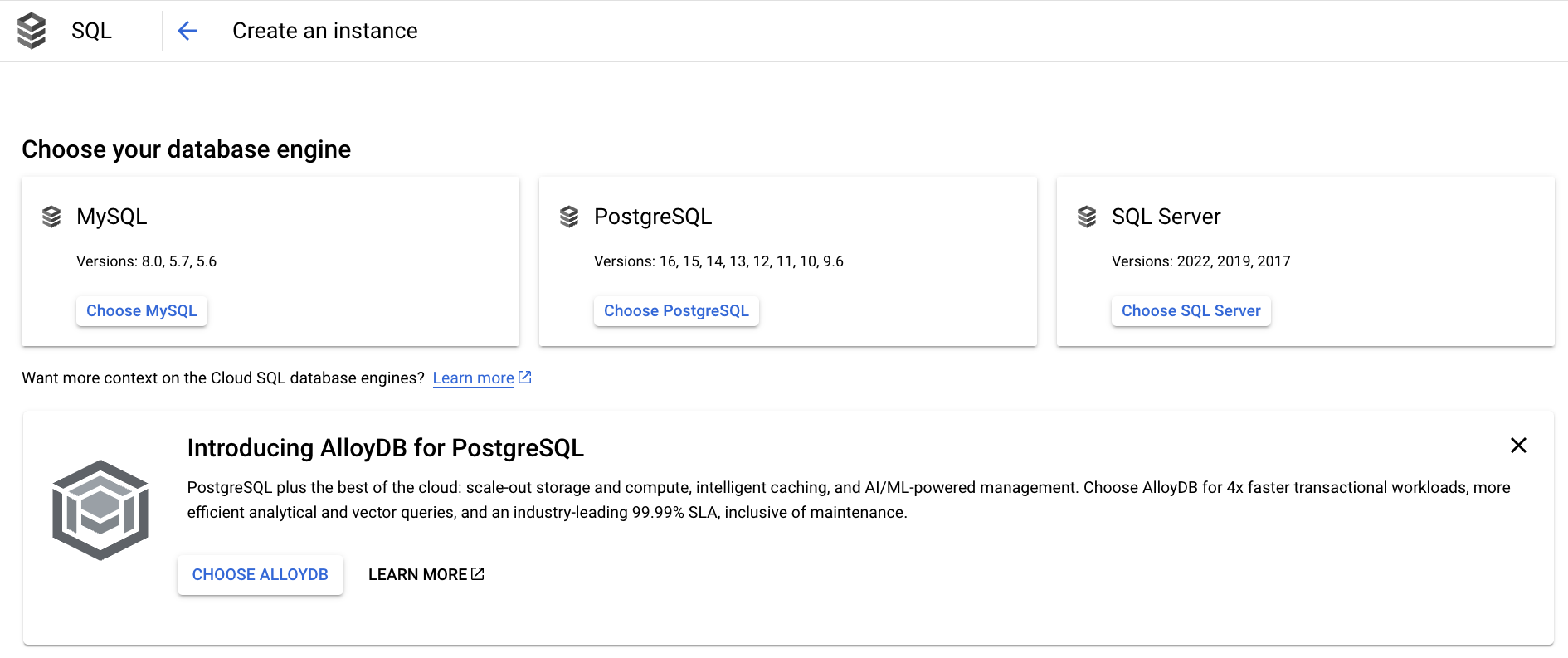Select the CHOOSE ALLOYDB button
The image size is (1568, 658).
pos(261,575)
